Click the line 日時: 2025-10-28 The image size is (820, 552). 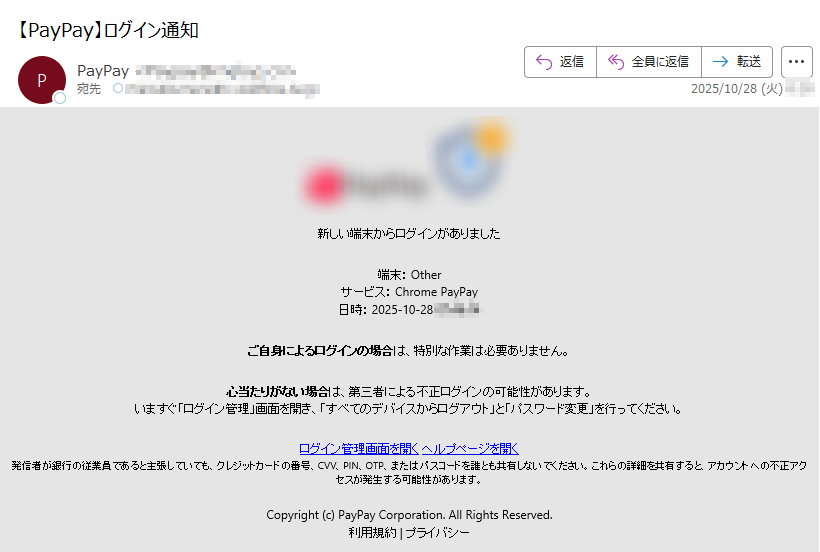click(x=386, y=309)
